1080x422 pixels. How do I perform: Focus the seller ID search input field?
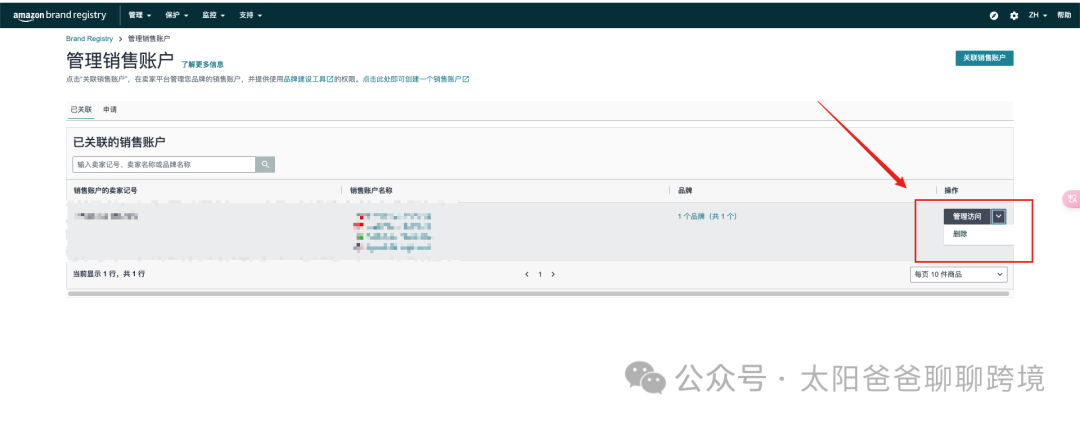164,165
